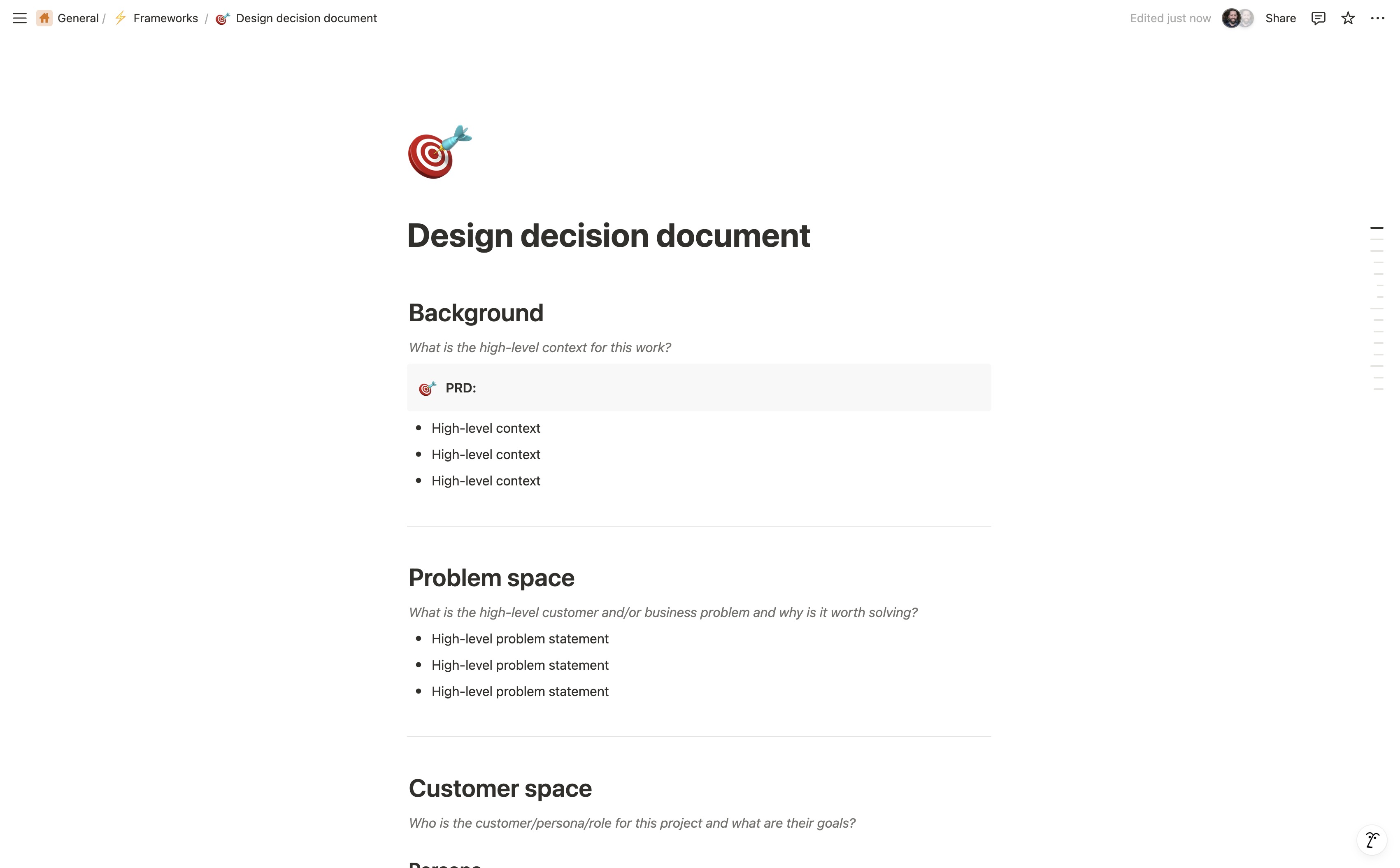The height and width of the screenshot is (868, 1400).
Task: Click the Design decision document title
Action: click(608, 235)
